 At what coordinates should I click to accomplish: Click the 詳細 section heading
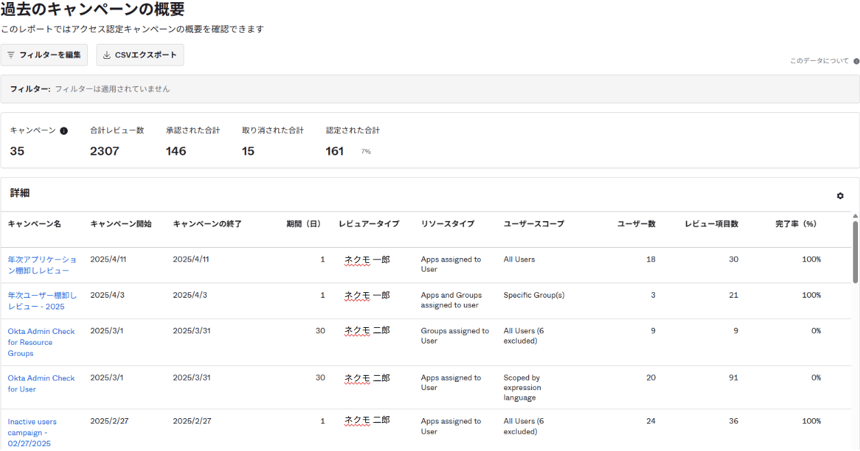click(x=20, y=193)
